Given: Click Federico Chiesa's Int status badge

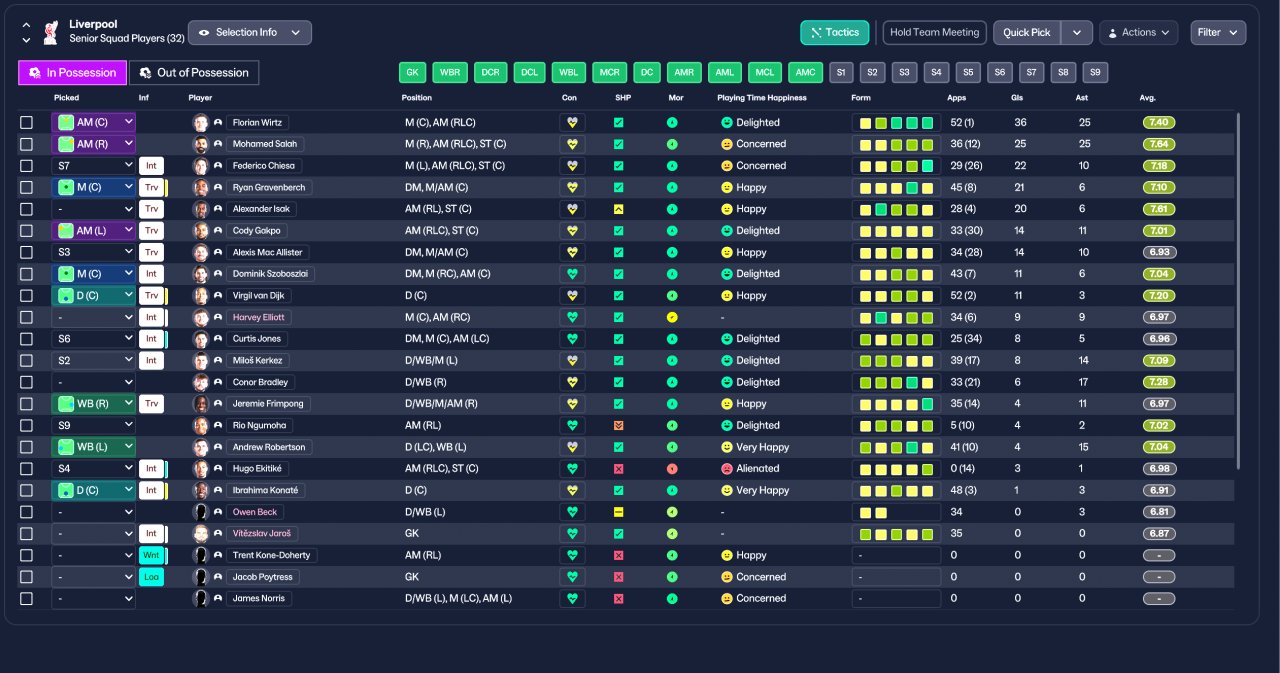Looking at the screenshot, I should click(152, 166).
